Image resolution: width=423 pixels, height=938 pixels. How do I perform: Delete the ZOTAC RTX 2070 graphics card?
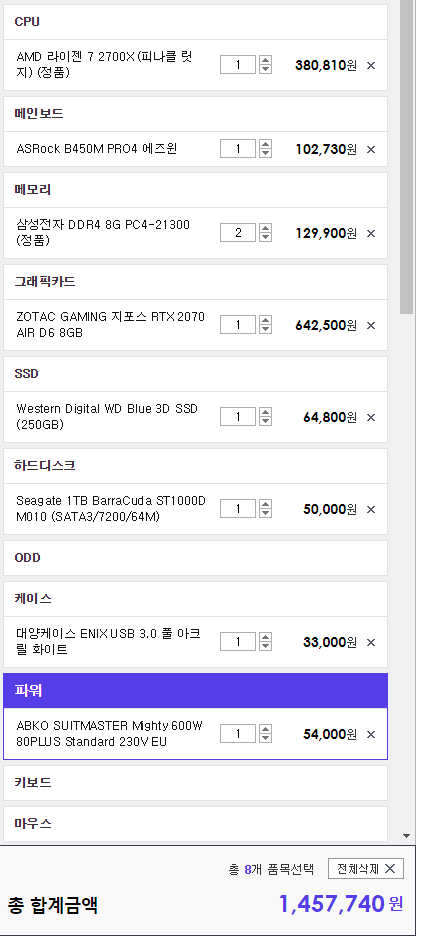pyautogui.click(x=371, y=325)
